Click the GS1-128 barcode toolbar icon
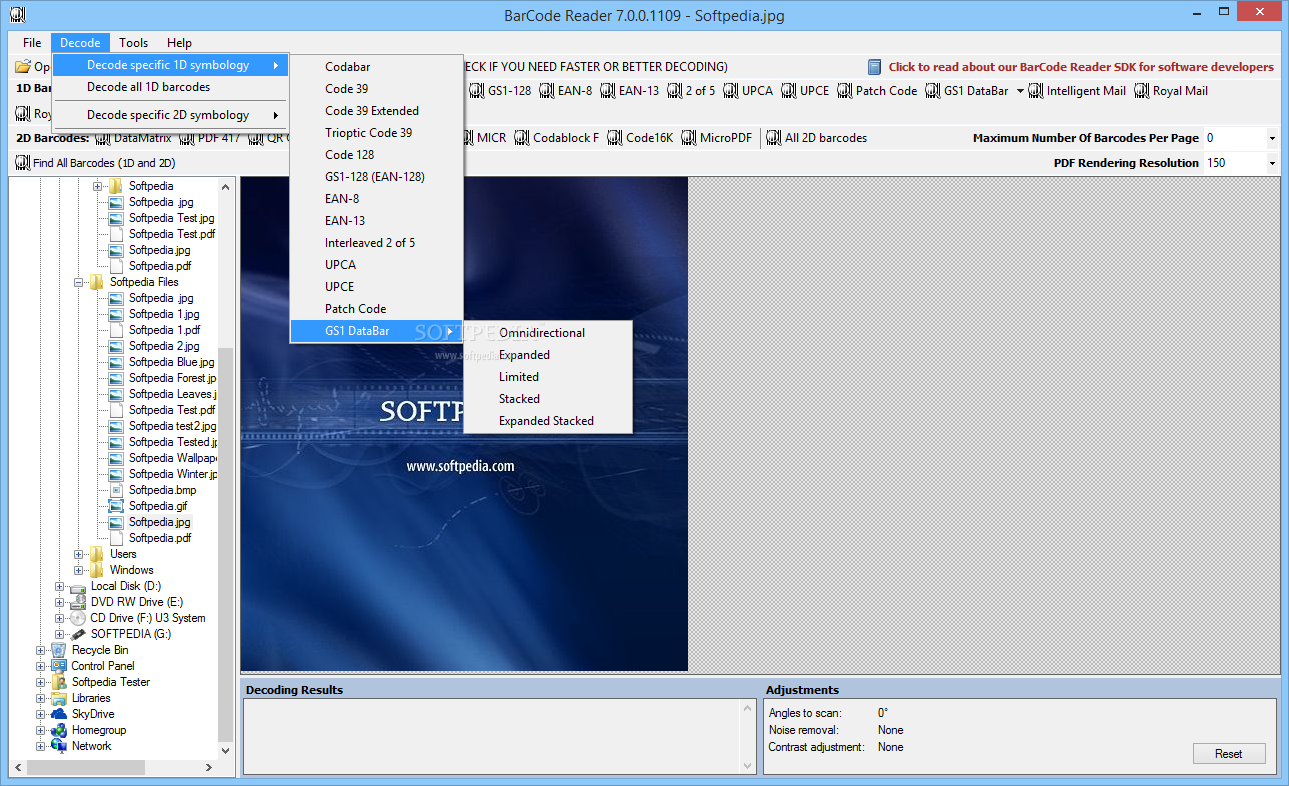Screen dimensions: 1289x786 coord(476,91)
